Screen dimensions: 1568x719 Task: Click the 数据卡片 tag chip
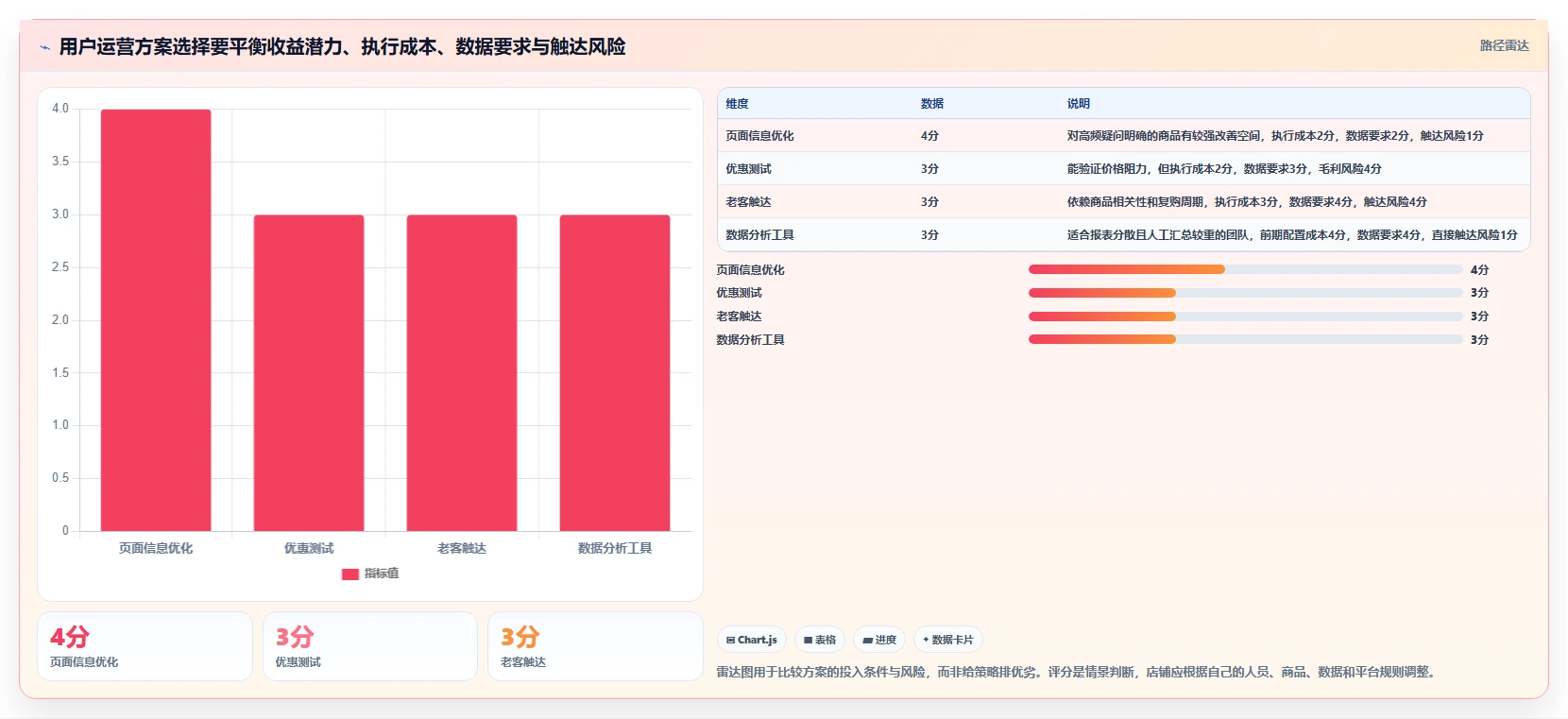(x=948, y=640)
